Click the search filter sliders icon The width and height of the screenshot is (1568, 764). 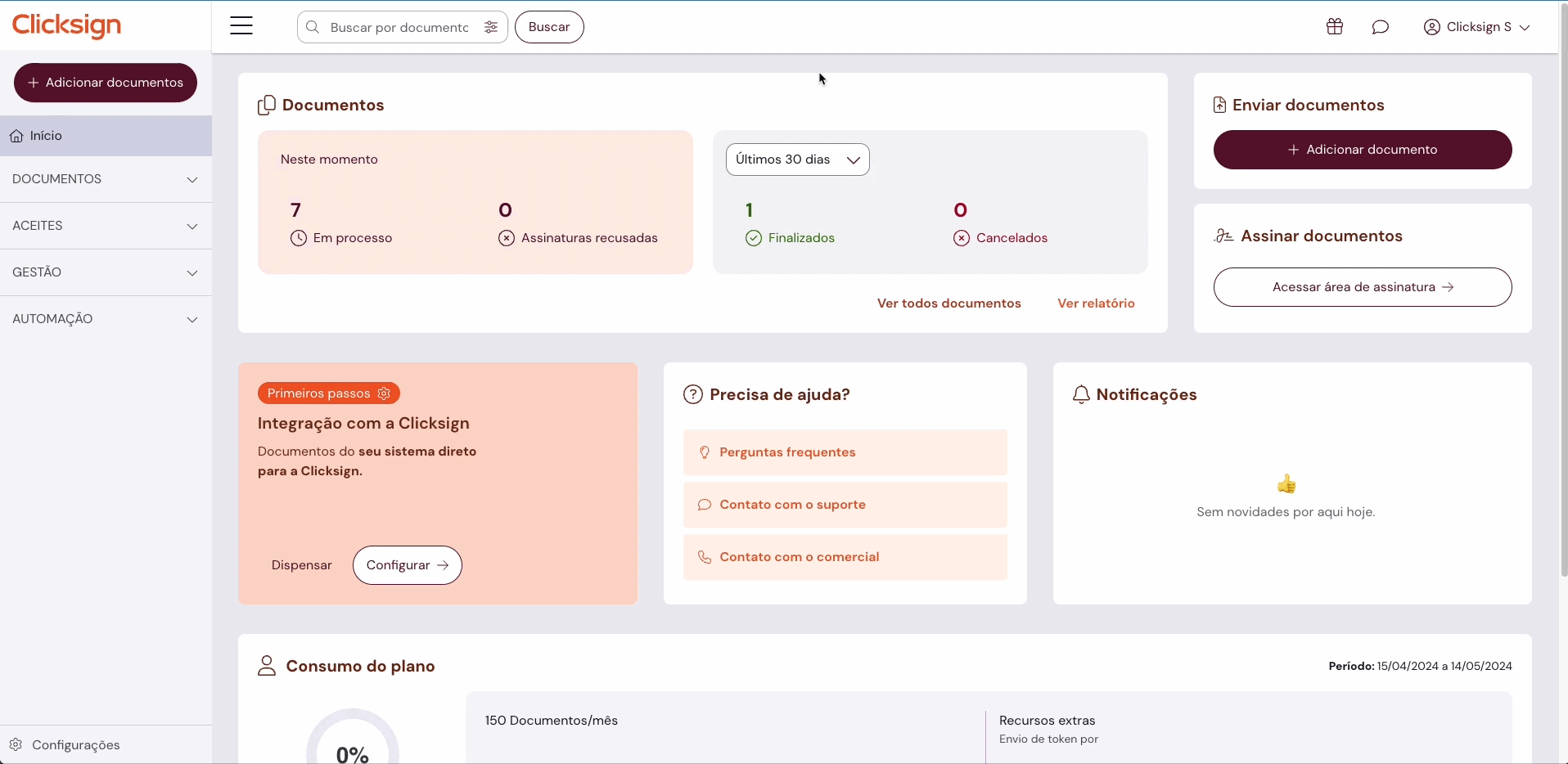(491, 27)
